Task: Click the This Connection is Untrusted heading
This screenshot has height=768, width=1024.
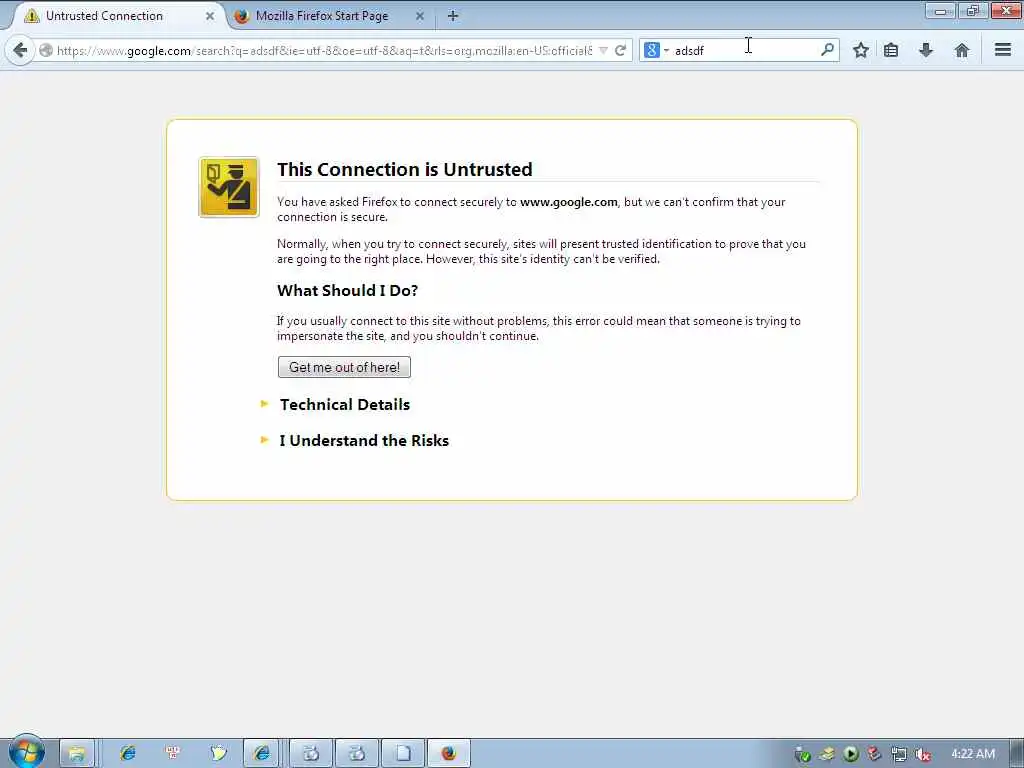Action: click(x=404, y=170)
